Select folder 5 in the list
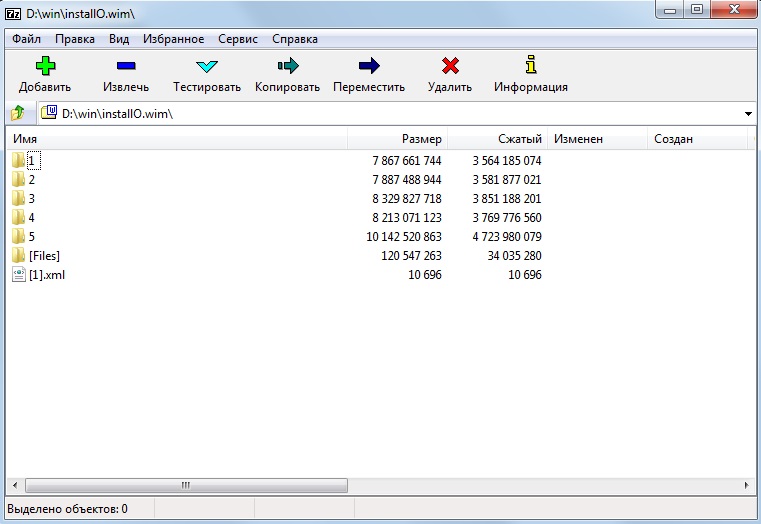Viewport: 761px width, 524px height. click(31, 237)
